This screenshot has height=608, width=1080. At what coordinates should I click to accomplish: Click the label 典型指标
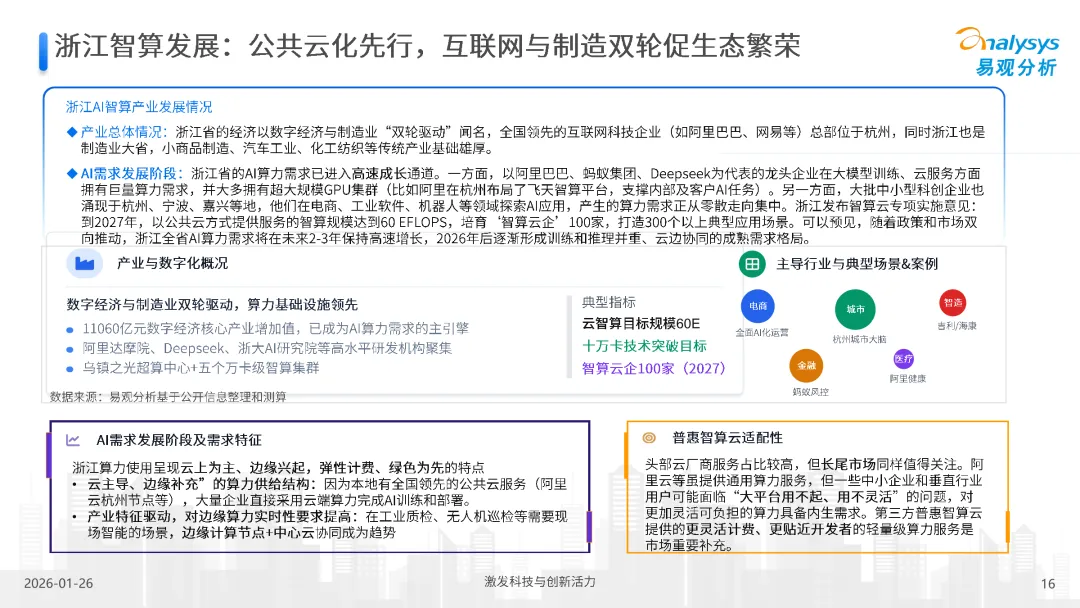point(609,302)
